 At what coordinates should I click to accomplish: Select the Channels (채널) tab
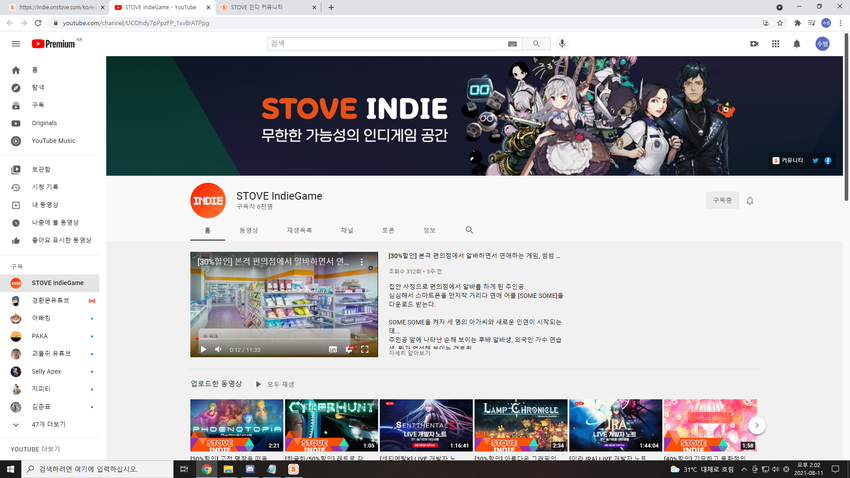347,230
